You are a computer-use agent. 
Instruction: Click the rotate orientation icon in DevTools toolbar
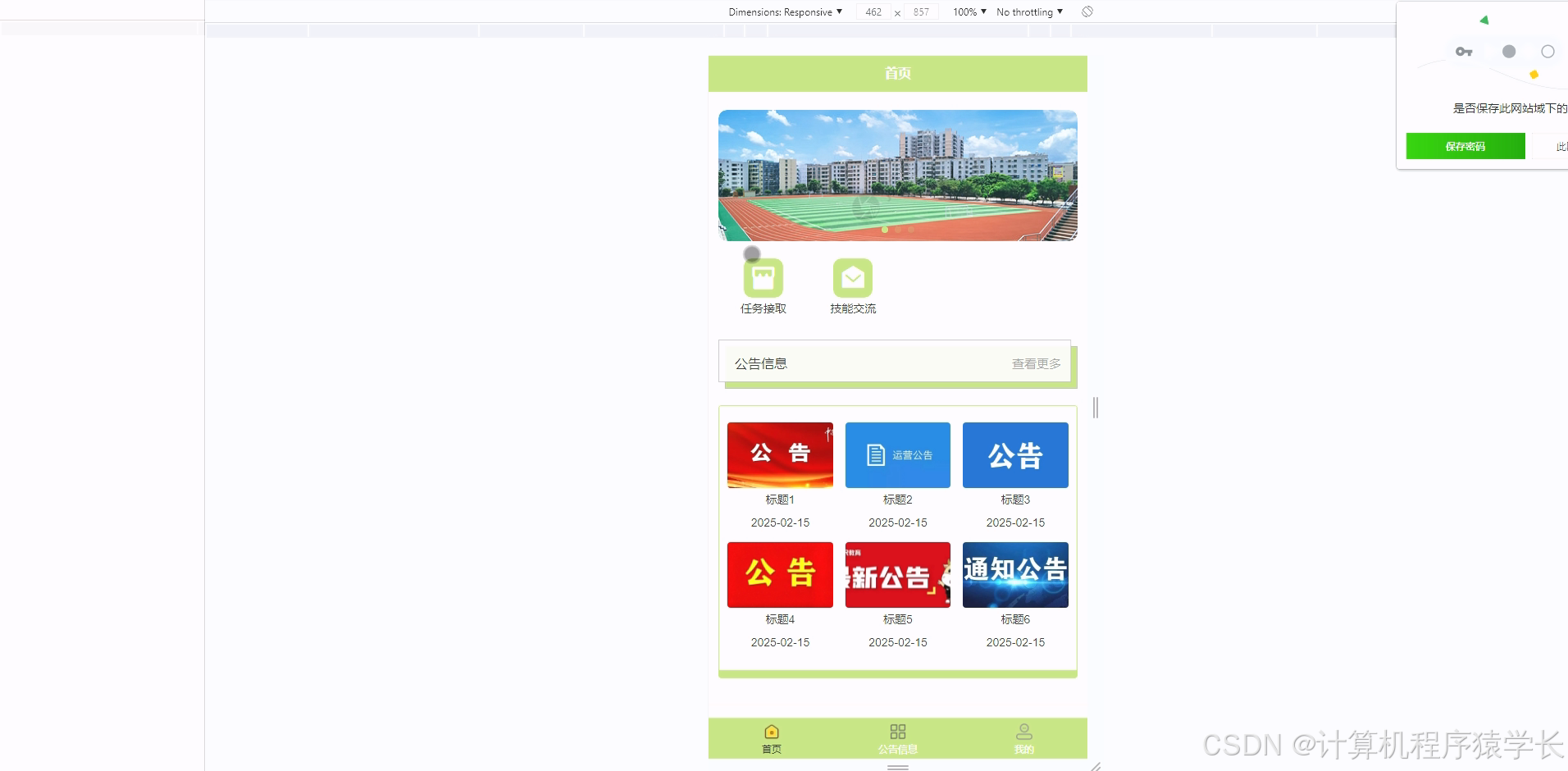(x=1087, y=11)
